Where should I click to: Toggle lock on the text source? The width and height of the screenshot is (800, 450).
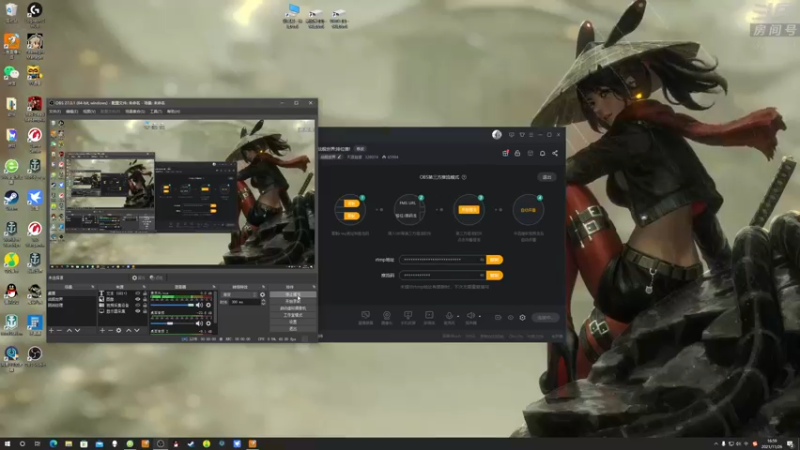tap(145, 293)
